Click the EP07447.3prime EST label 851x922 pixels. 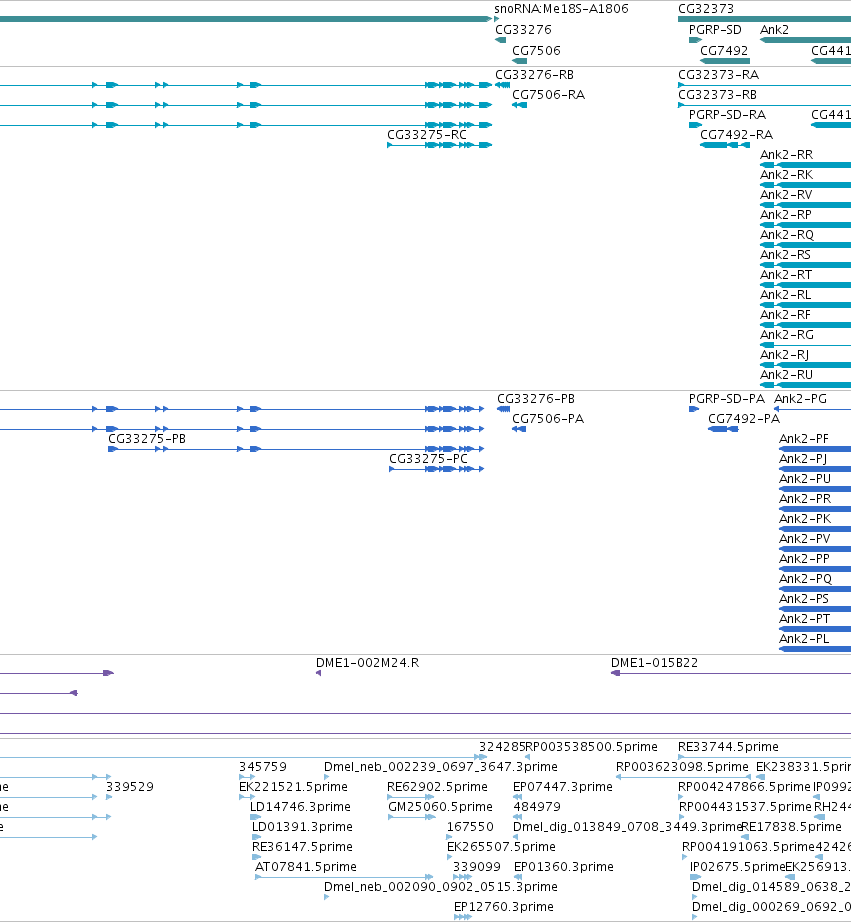[x=563, y=787]
